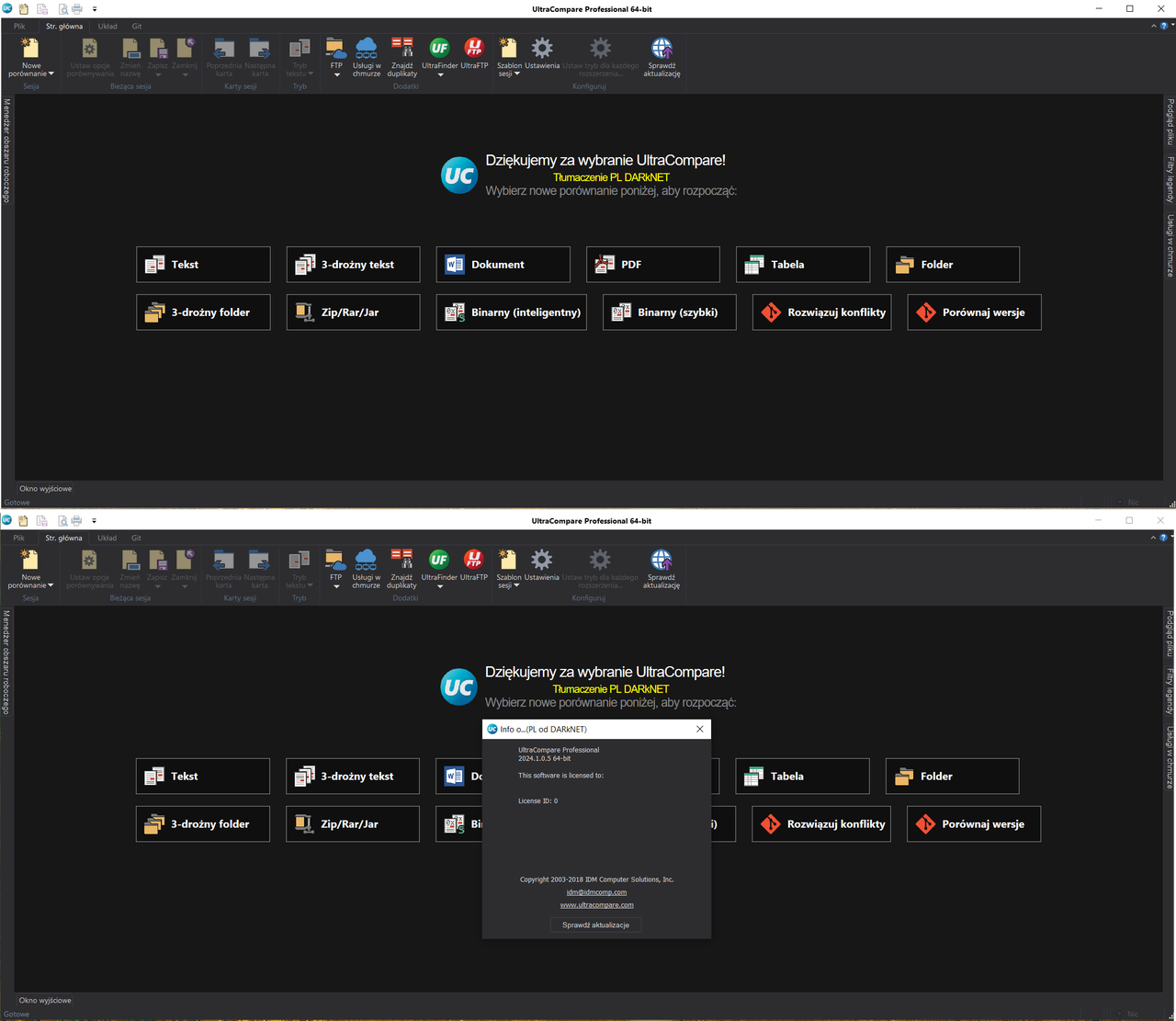Select Str. główna tab in lower window

click(63, 539)
